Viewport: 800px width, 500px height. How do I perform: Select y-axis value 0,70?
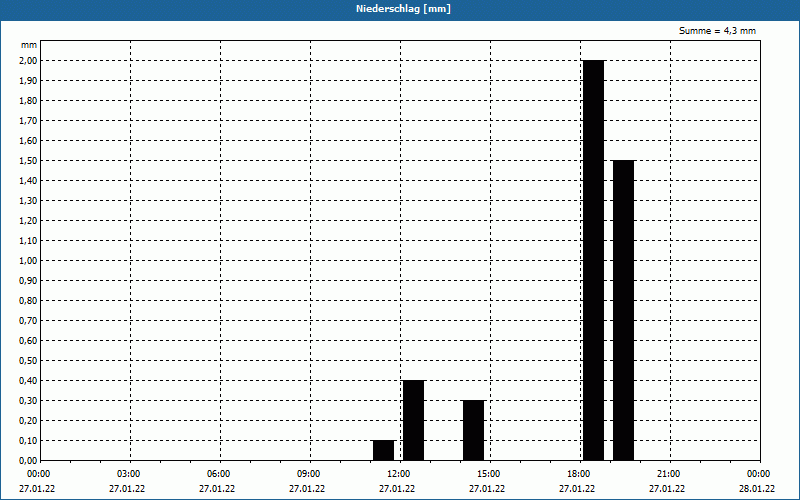coord(28,321)
